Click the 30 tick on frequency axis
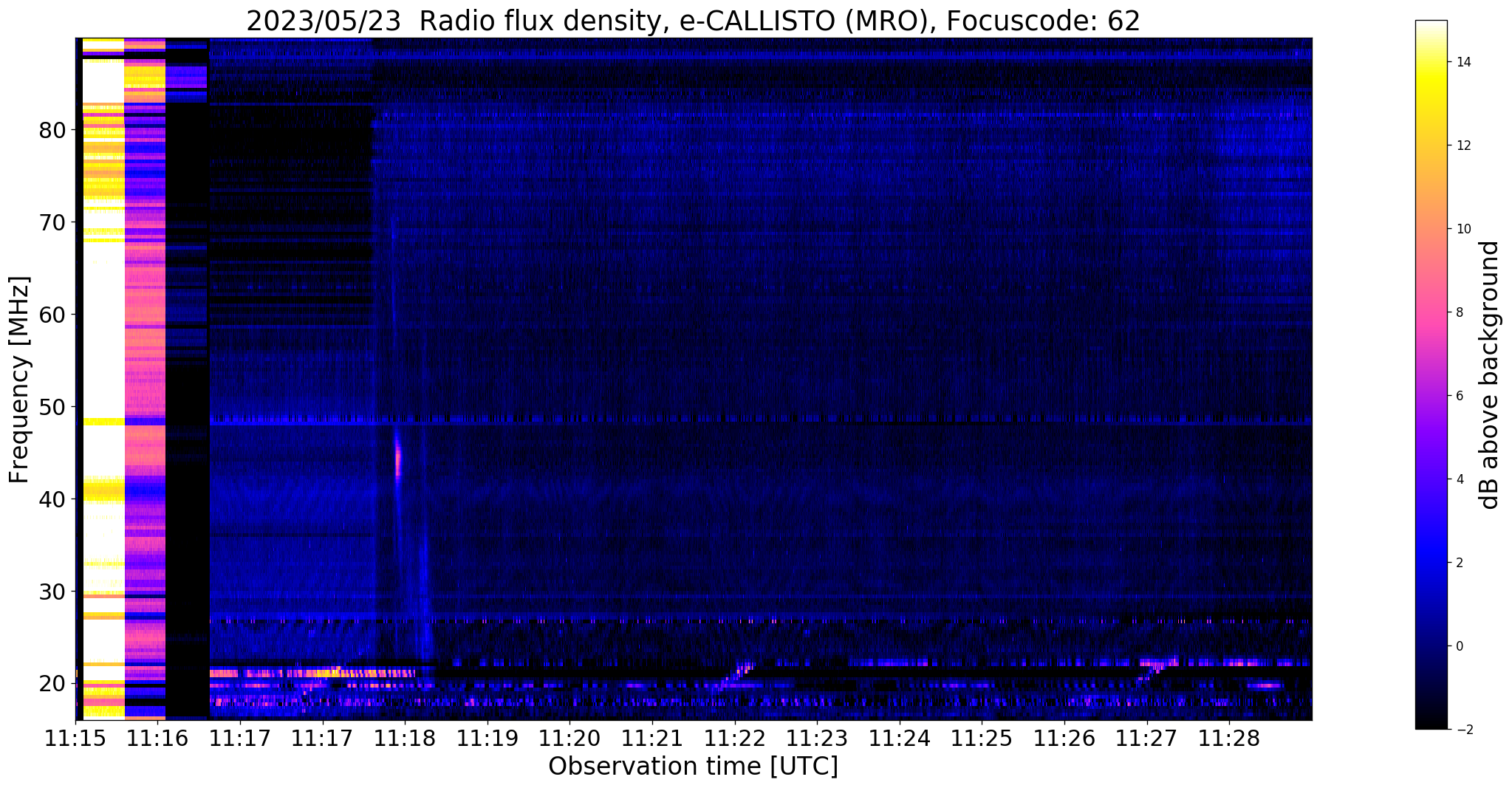 pos(52,592)
